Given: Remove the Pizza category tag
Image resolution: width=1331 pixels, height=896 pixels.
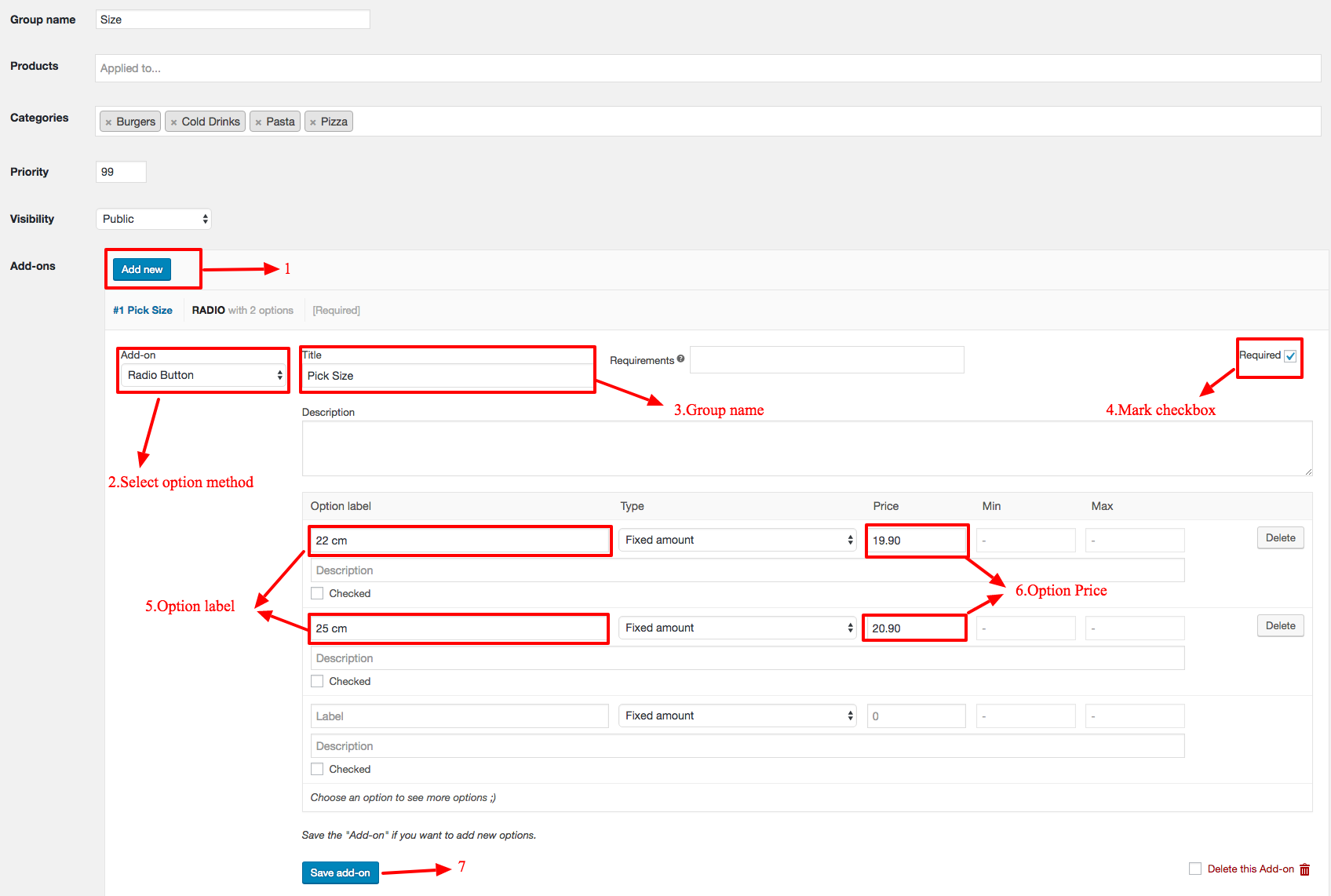Looking at the screenshot, I should tap(312, 122).
